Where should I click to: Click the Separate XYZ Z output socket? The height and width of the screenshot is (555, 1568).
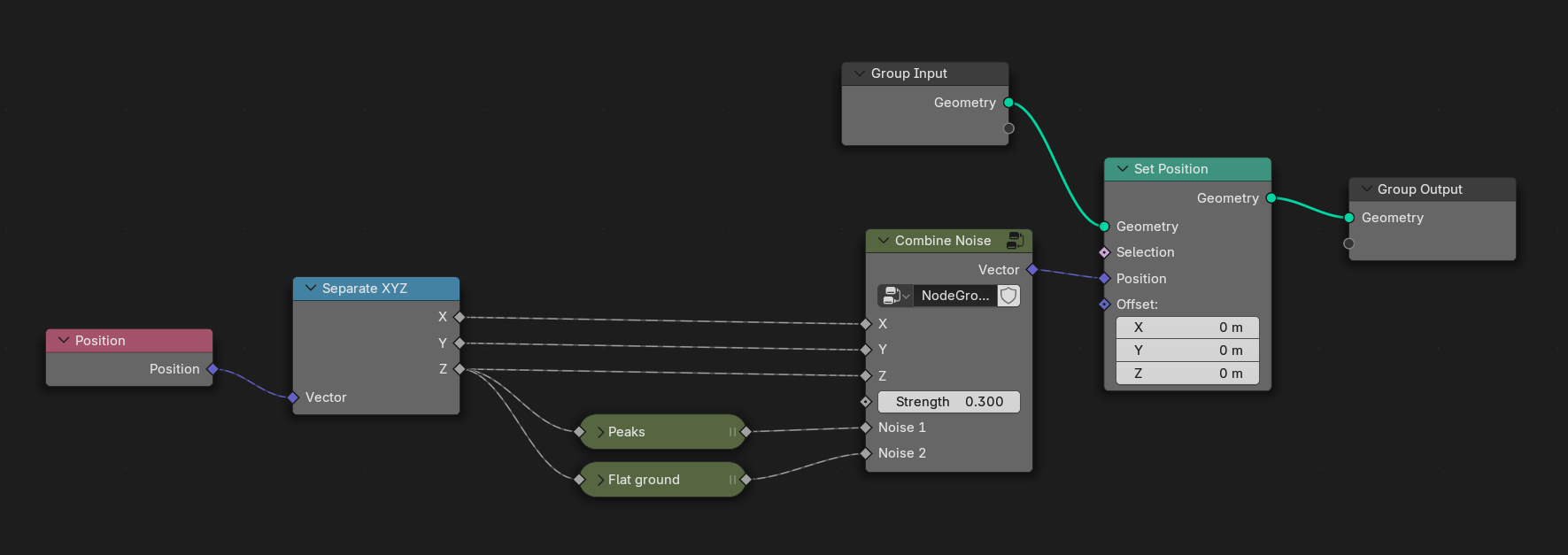[x=459, y=369]
